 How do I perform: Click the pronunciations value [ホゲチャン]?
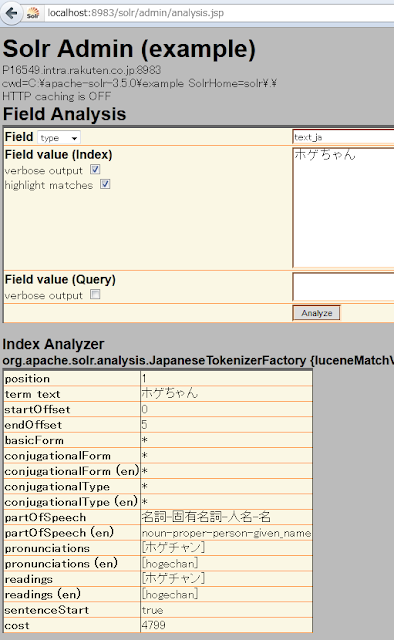pos(173,548)
